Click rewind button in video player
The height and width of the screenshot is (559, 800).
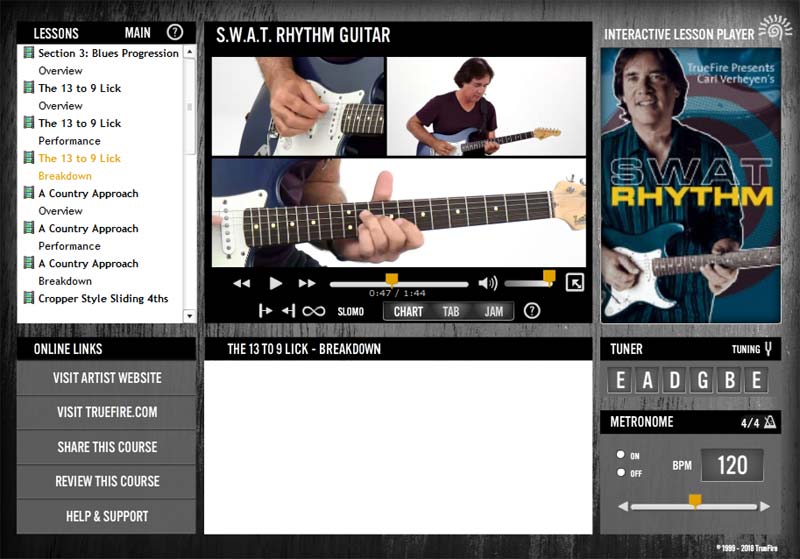(242, 284)
